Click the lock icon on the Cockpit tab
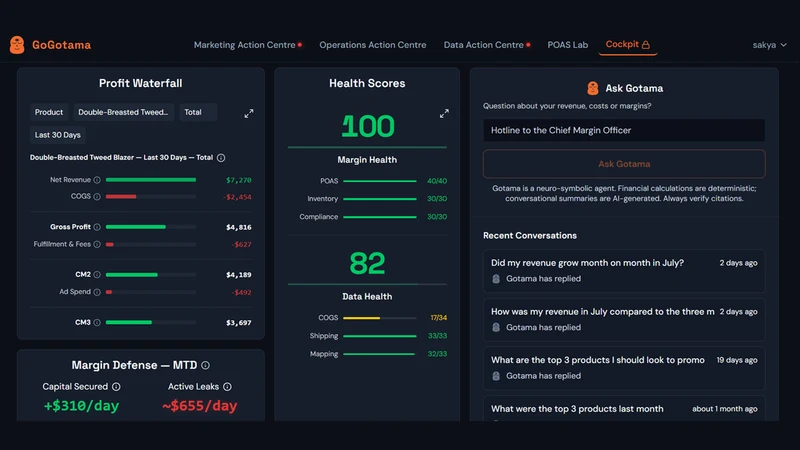The width and height of the screenshot is (800, 450). point(645,45)
